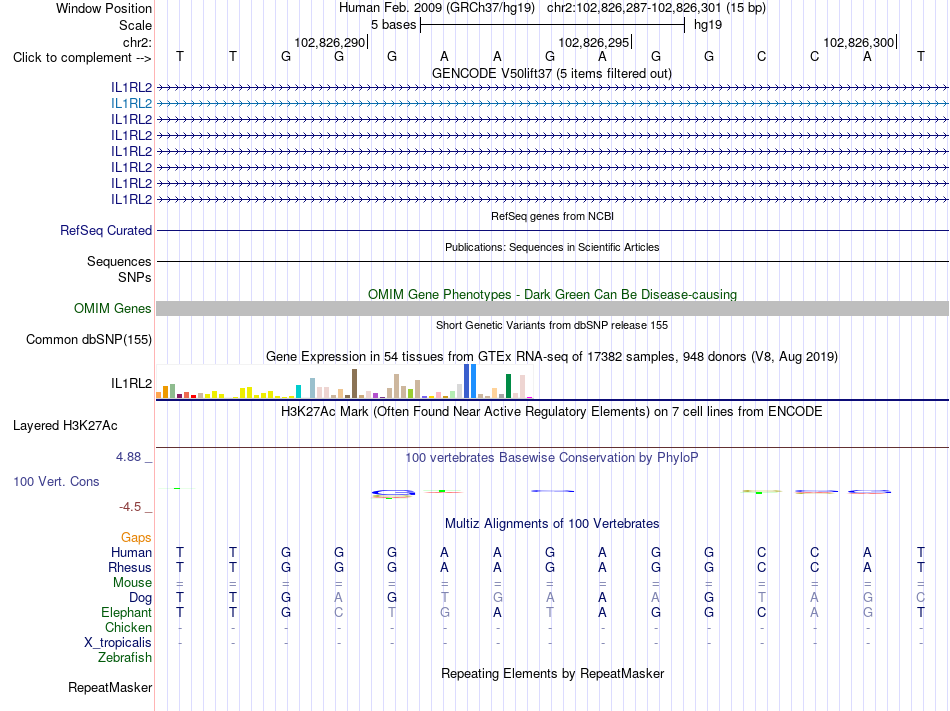Image resolution: width=950 pixels, height=711 pixels.
Task: Click the 'Click to complement -->' label
Action: [82, 58]
